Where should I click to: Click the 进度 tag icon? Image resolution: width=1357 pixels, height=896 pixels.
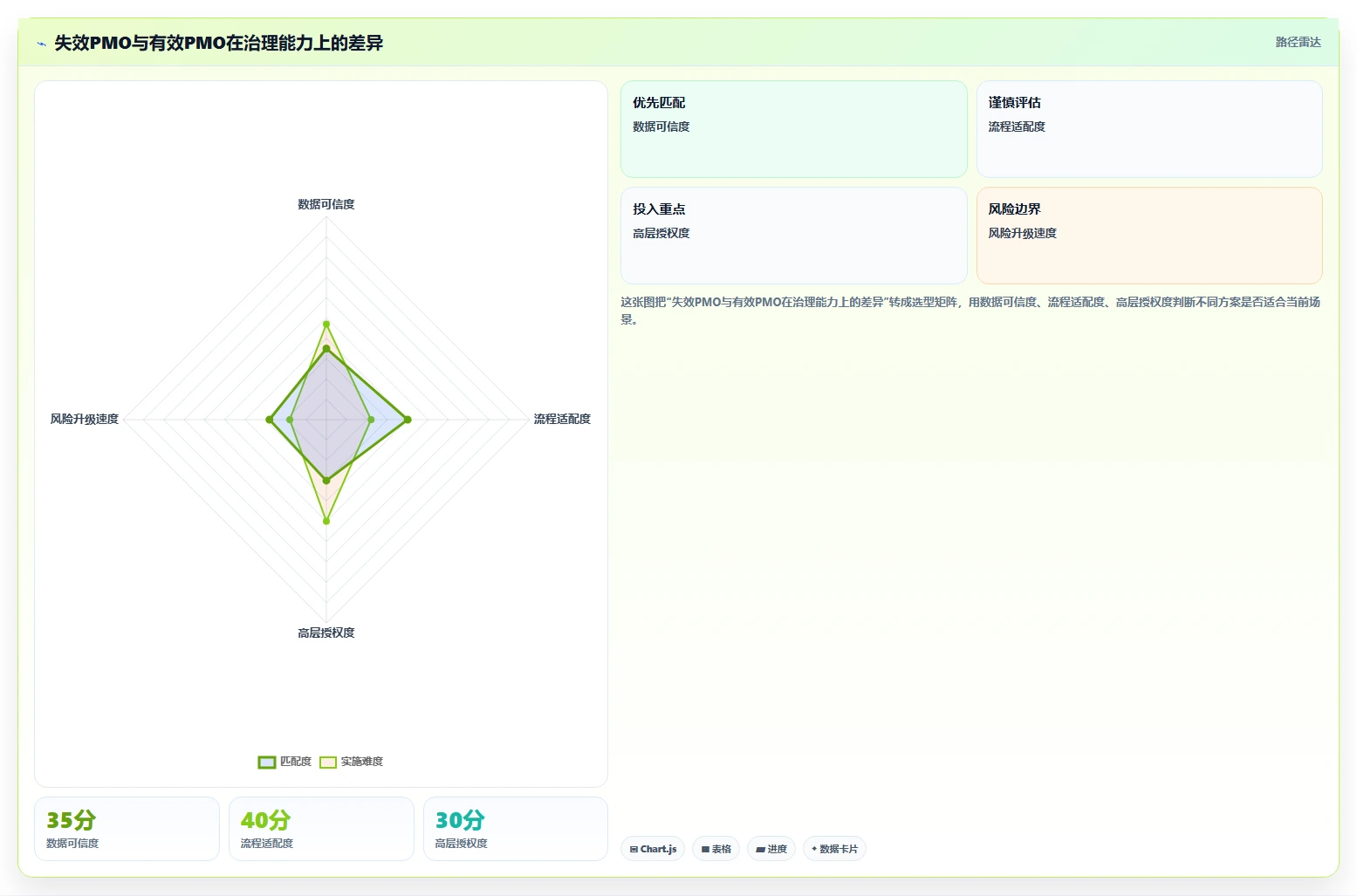coord(760,849)
